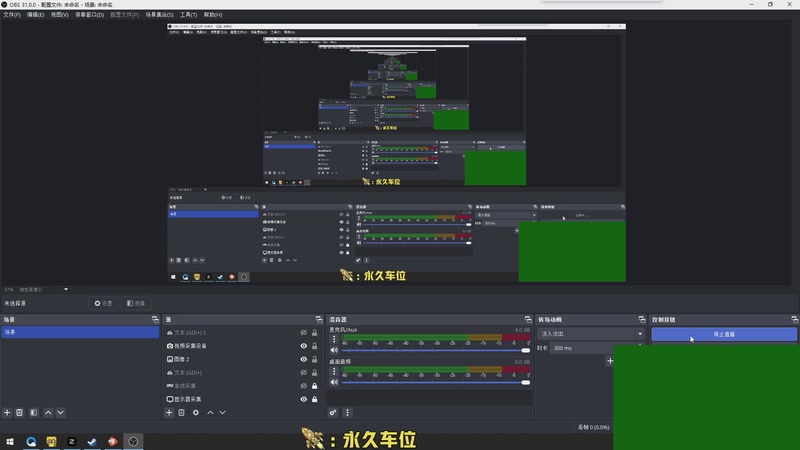
Task: Unlock the 显示器采集 source
Action: point(314,399)
